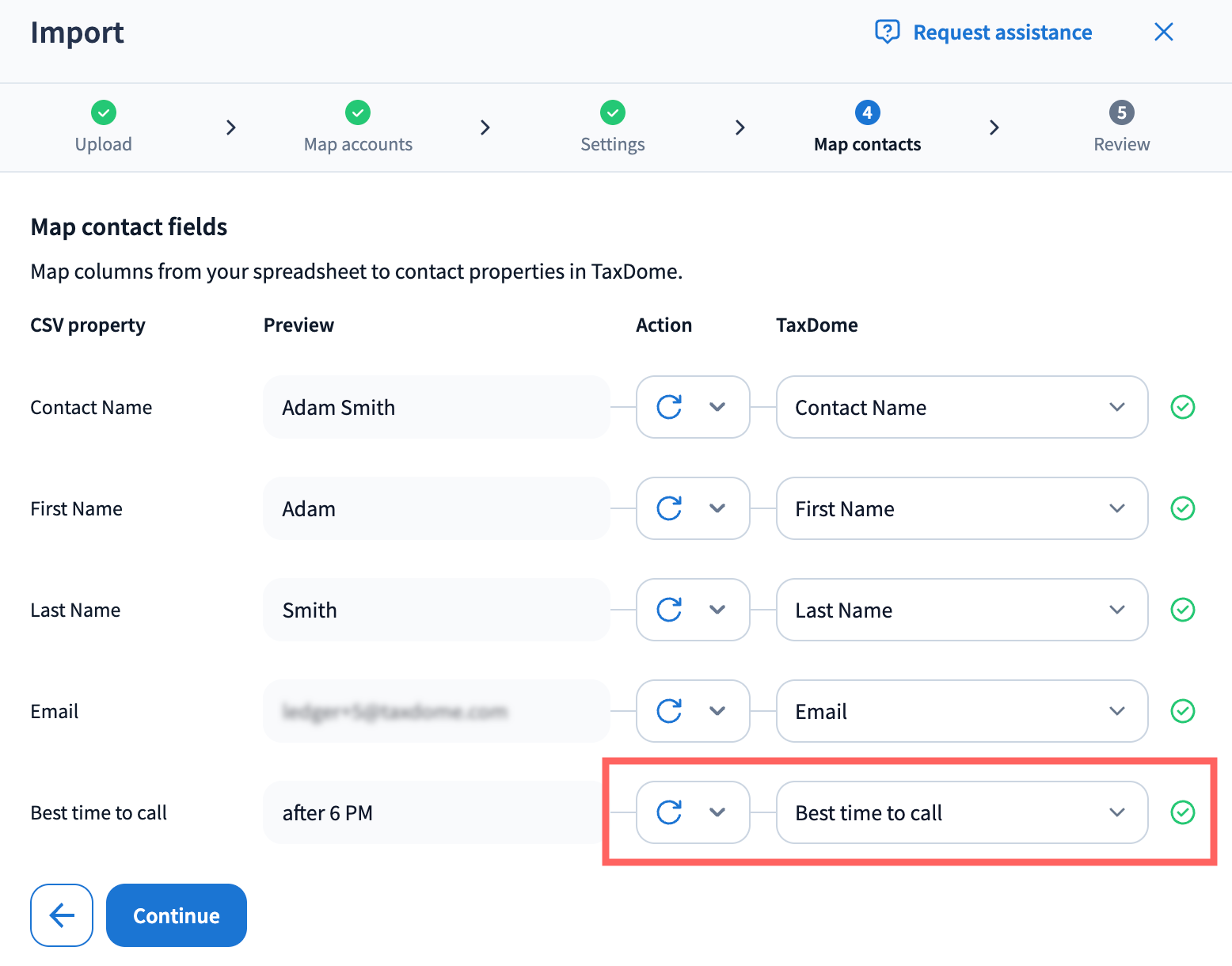
Task: Open the Settings step
Action: 612,127
